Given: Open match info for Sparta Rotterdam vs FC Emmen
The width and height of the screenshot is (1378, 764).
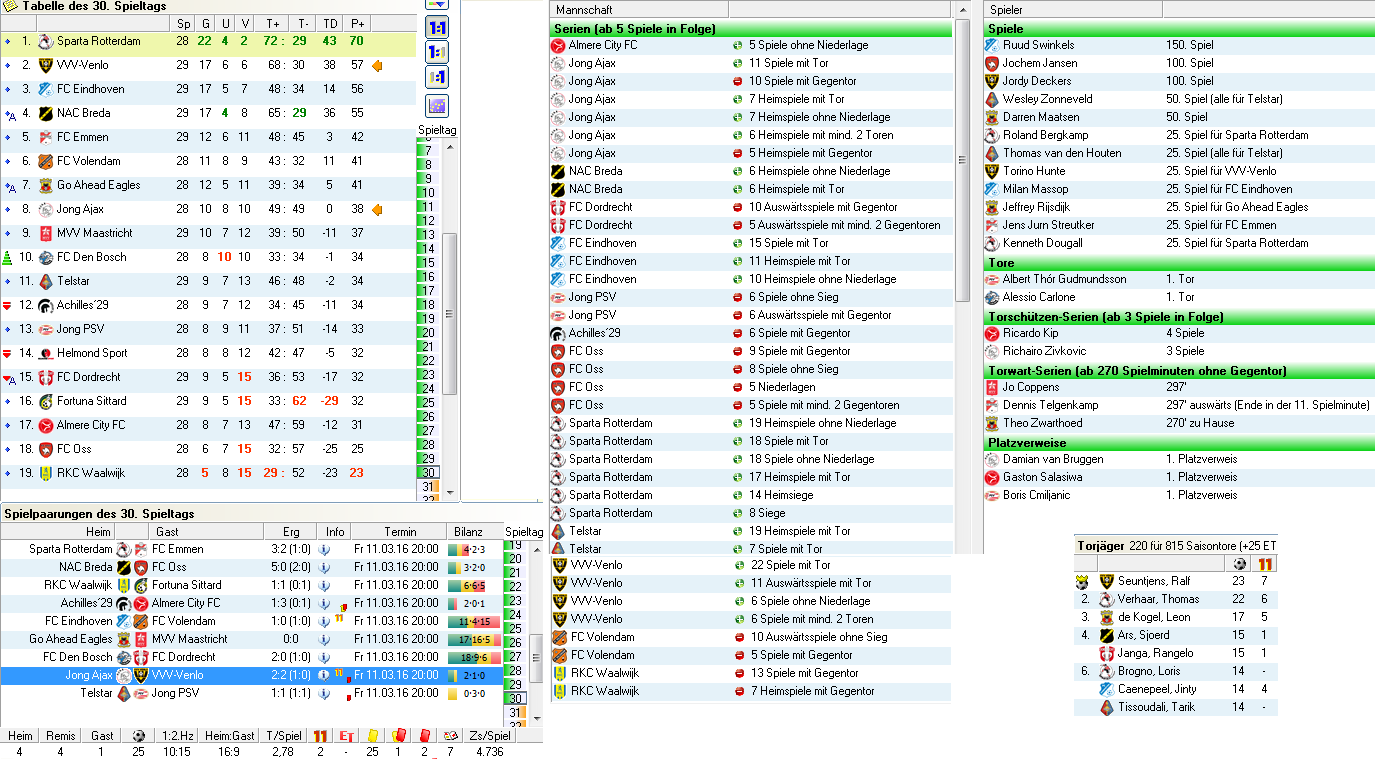Looking at the screenshot, I should [324, 549].
